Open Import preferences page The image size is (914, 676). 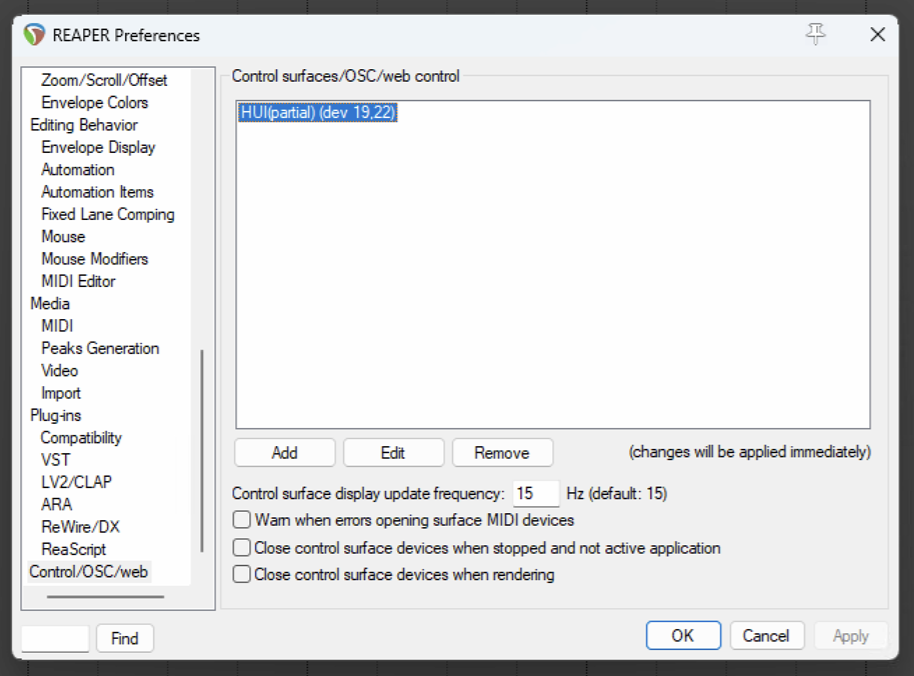point(61,393)
